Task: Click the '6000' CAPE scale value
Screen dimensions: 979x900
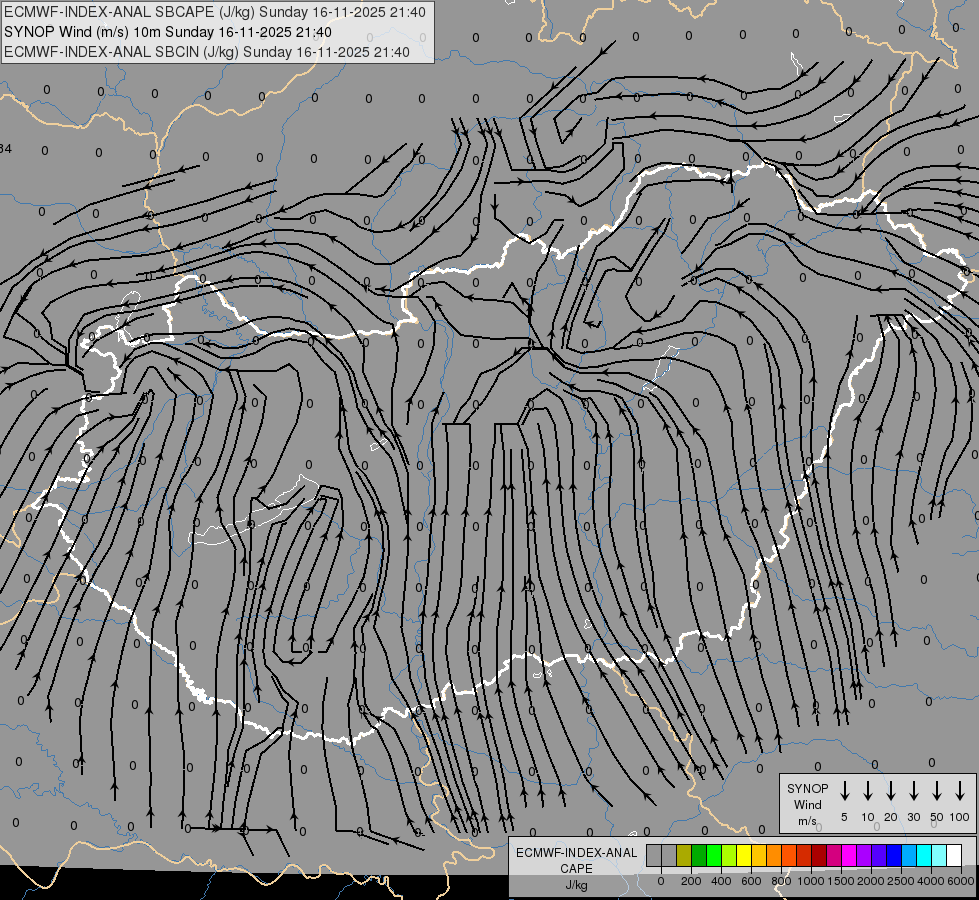Action: point(961,881)
